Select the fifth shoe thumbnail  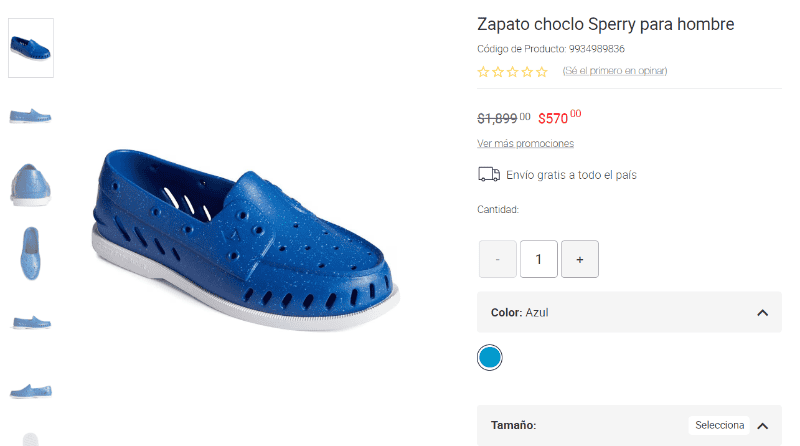coord(31,322)
